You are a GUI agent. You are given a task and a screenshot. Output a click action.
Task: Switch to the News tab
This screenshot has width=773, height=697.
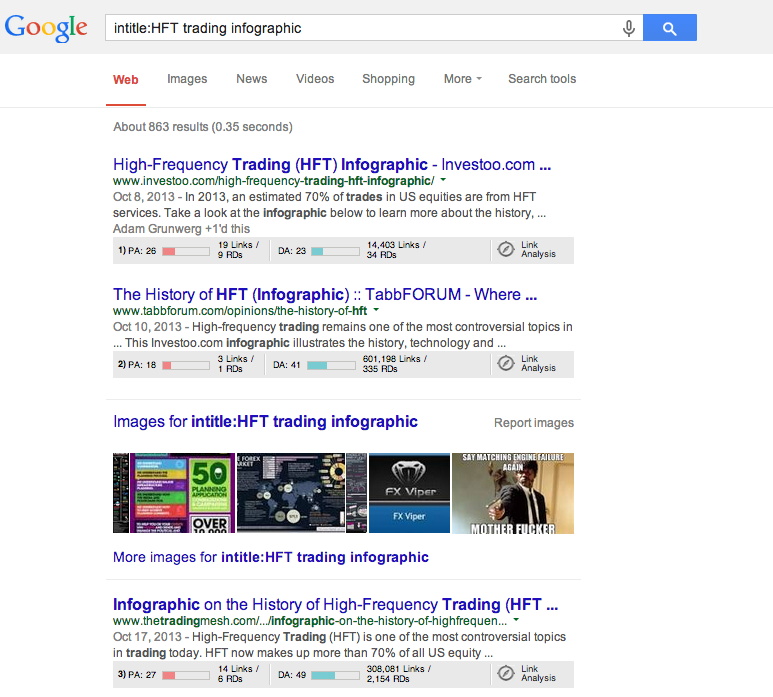251,79
